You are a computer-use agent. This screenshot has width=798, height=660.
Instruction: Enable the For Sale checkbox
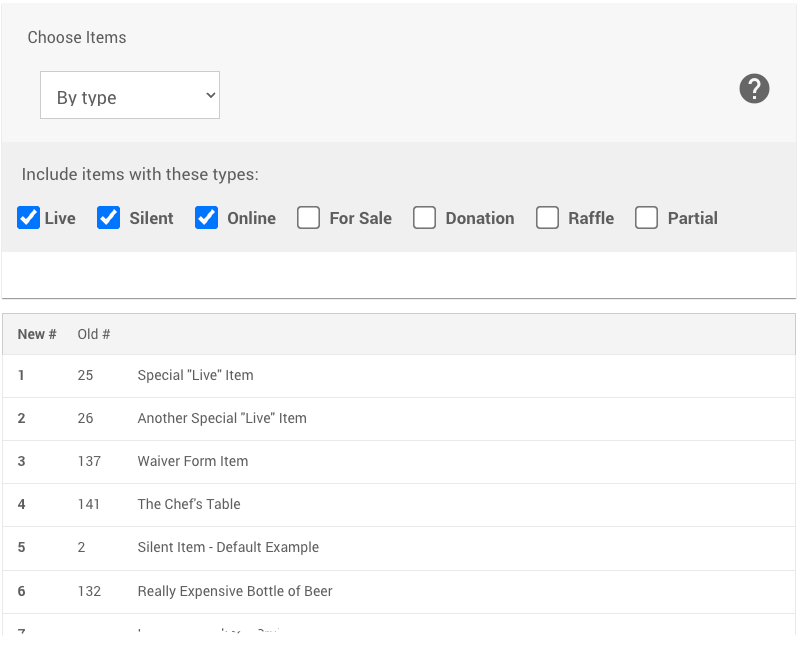(308, 218)
